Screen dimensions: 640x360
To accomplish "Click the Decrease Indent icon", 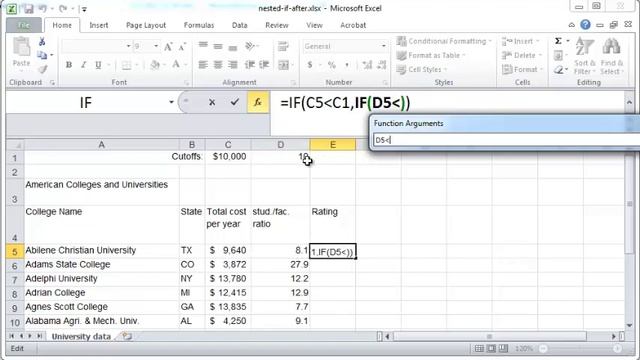I will 249,64.
